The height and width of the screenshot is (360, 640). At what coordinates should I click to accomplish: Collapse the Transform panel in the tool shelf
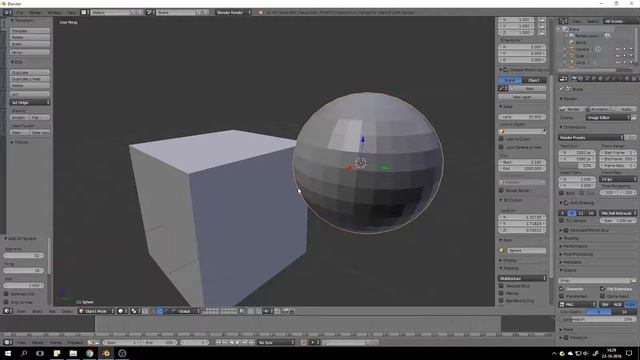pos(22,20)
